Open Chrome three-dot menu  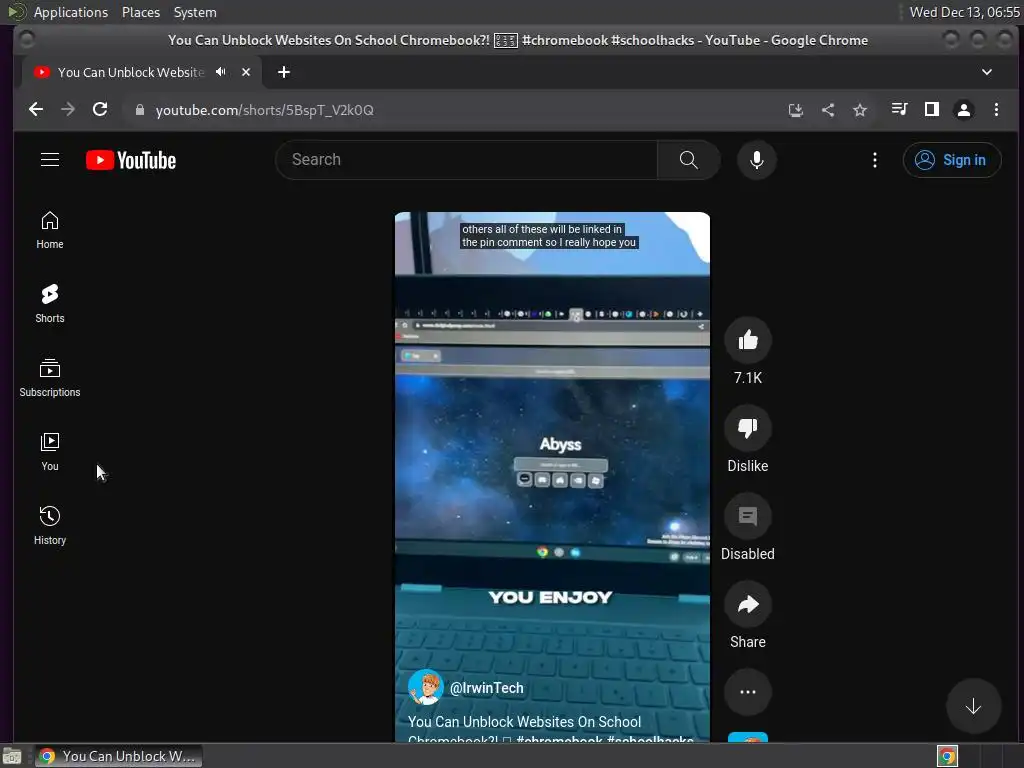click(x=996, y=110)
